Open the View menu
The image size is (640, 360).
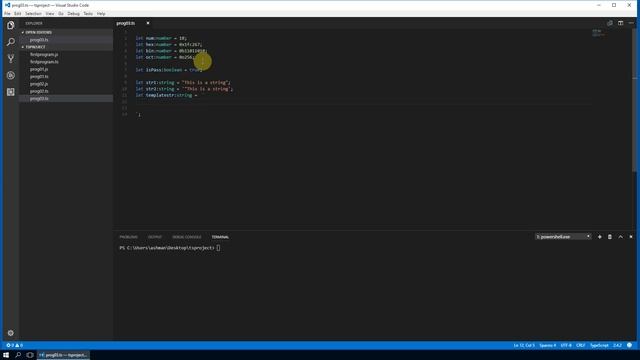coord(49,13)
